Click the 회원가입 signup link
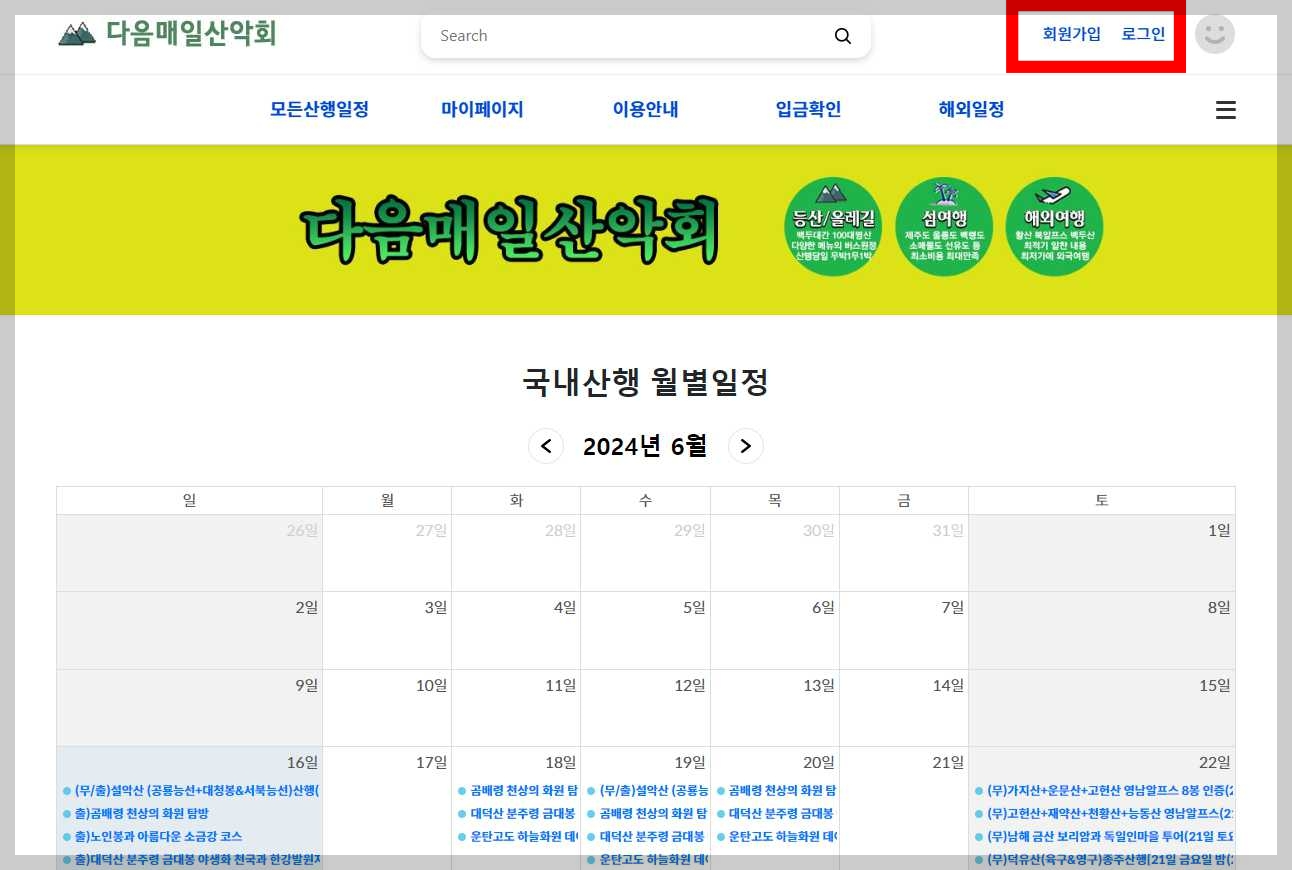The image size is (1292, 870). pyautogui.click(x=1071, y=33)
